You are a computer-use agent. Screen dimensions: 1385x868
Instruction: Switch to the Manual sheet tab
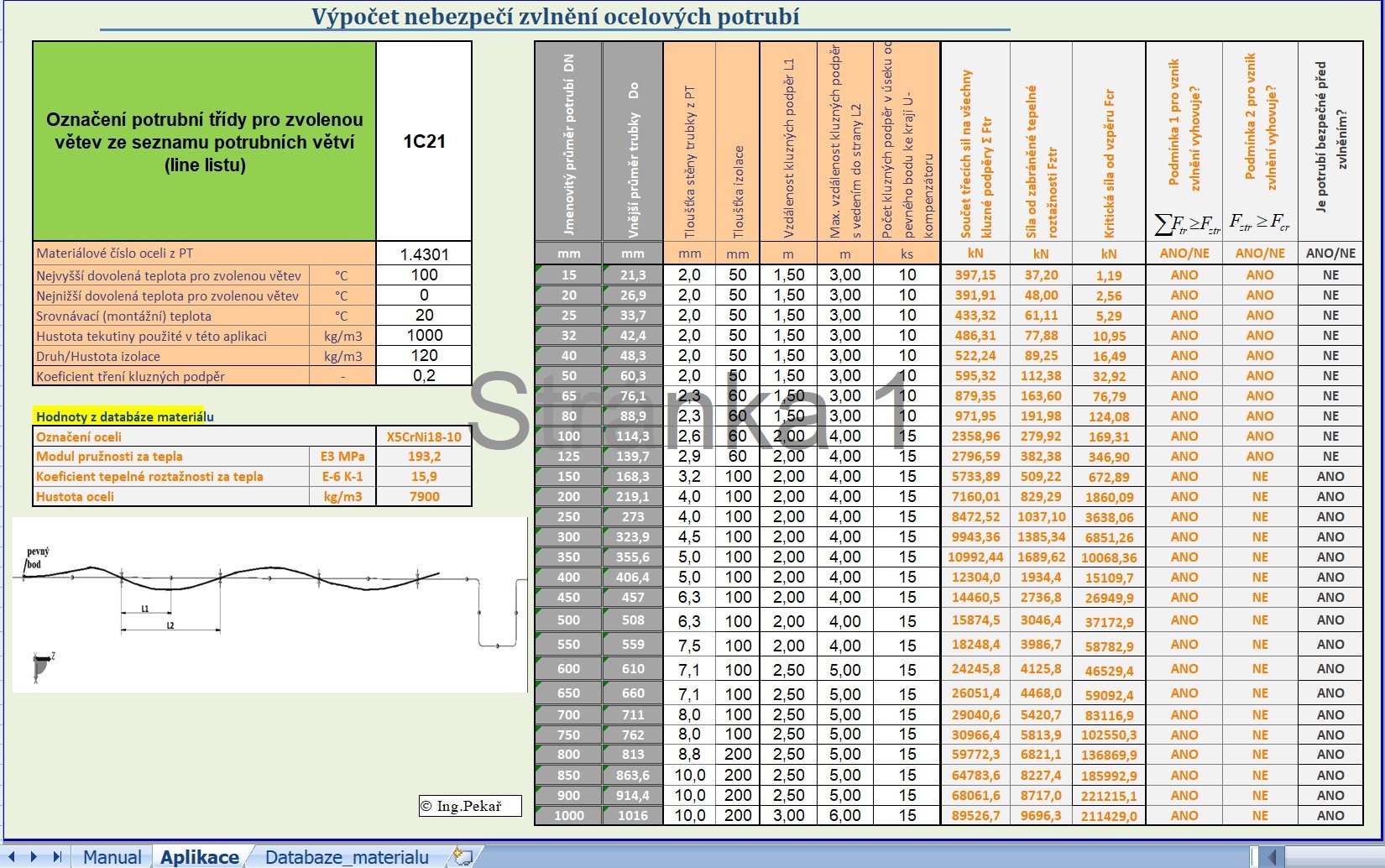coord(112,857)
